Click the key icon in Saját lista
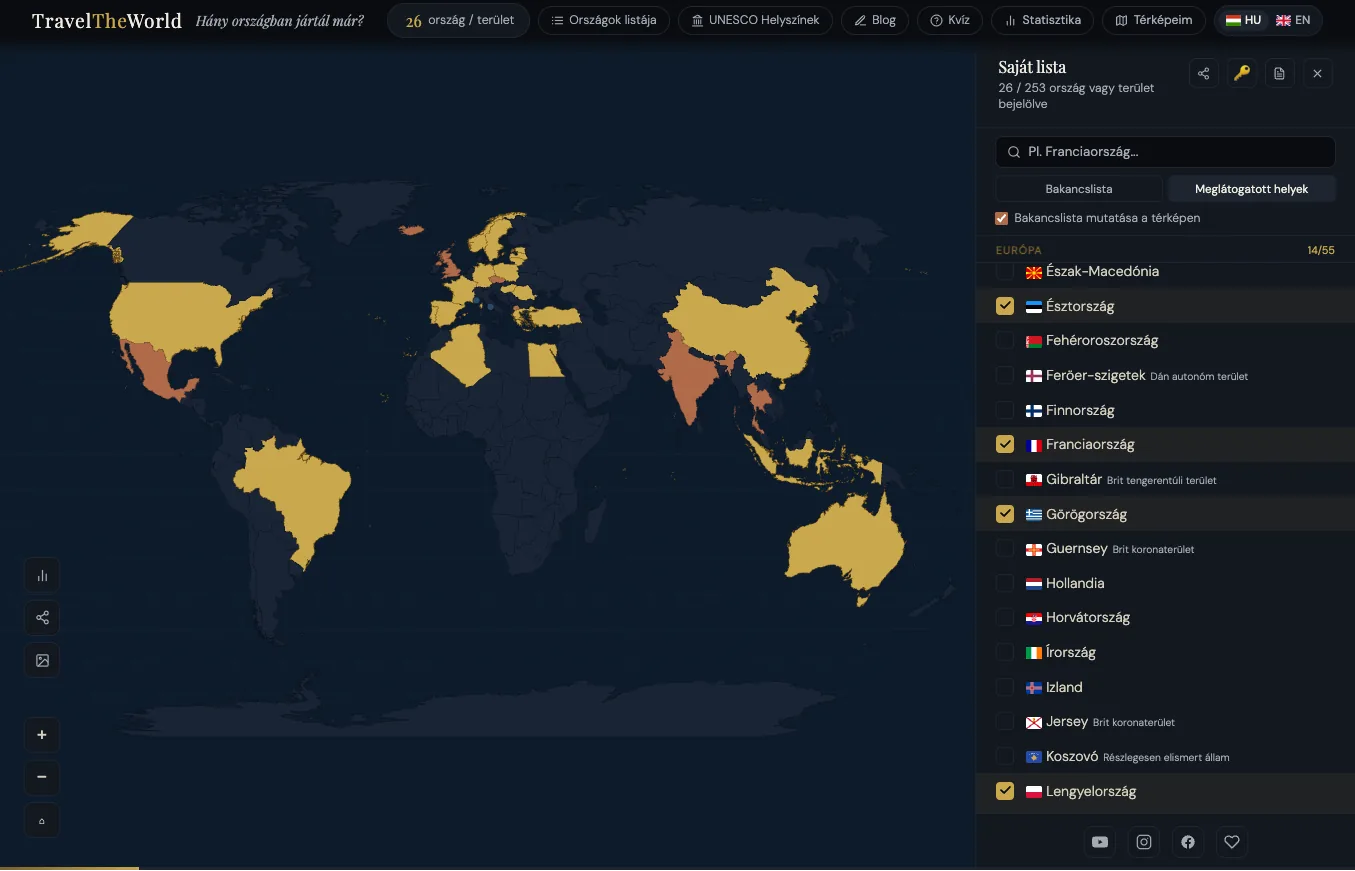This screenshot has width=1355, height=871. coord(1241,73)
